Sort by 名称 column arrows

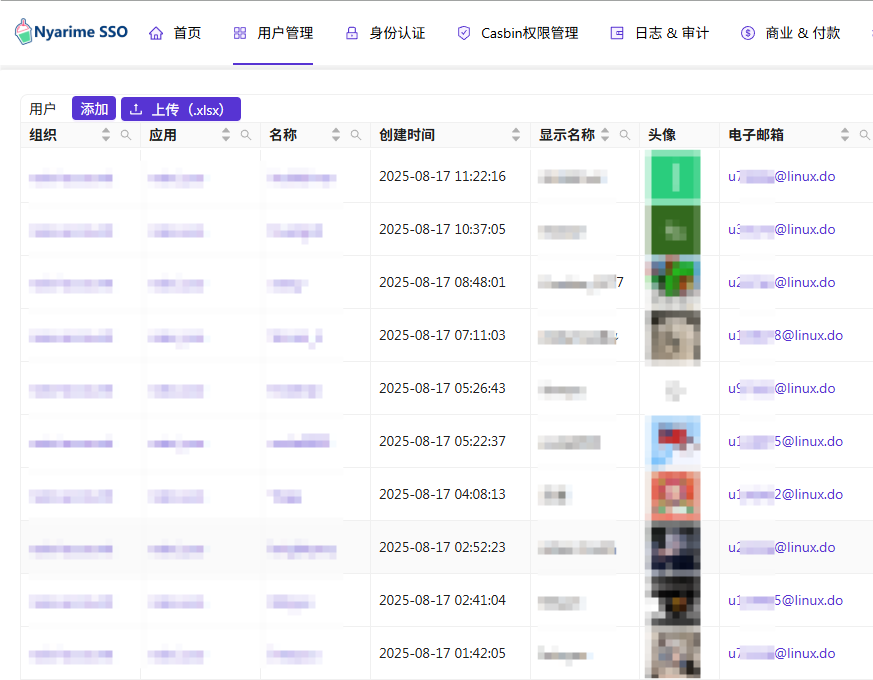pos(336,135)
